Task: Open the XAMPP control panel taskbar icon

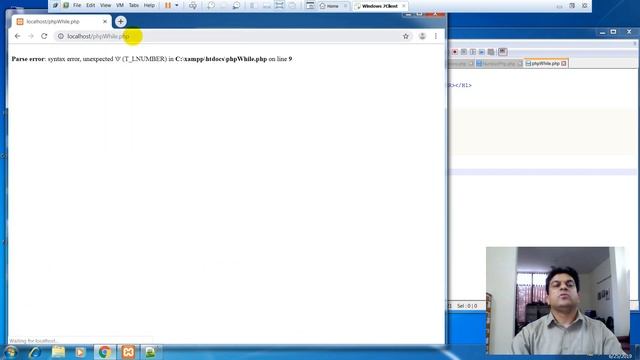Action: [128, 352]
